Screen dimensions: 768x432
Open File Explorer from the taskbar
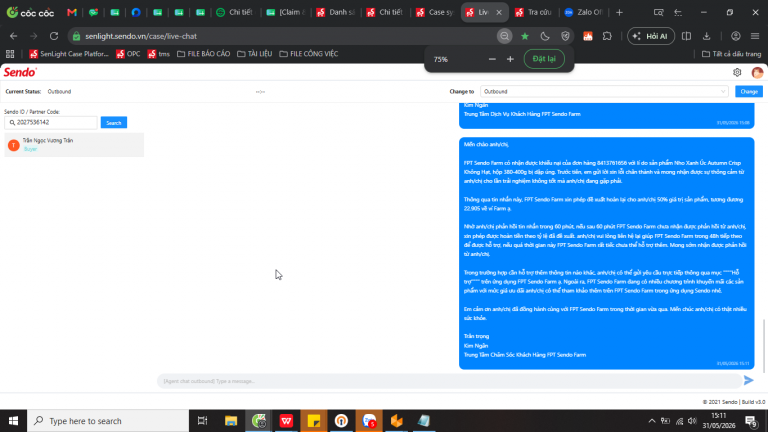(x=231, y=421)
